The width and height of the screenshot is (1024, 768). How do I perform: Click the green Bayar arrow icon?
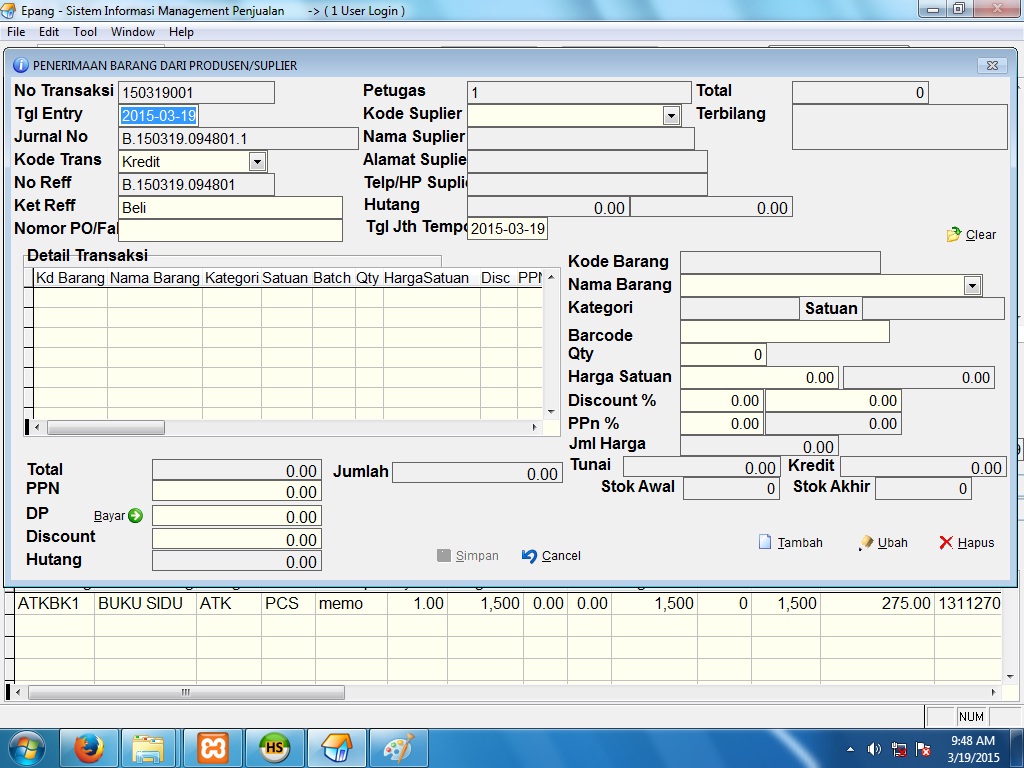click(135, 516)
